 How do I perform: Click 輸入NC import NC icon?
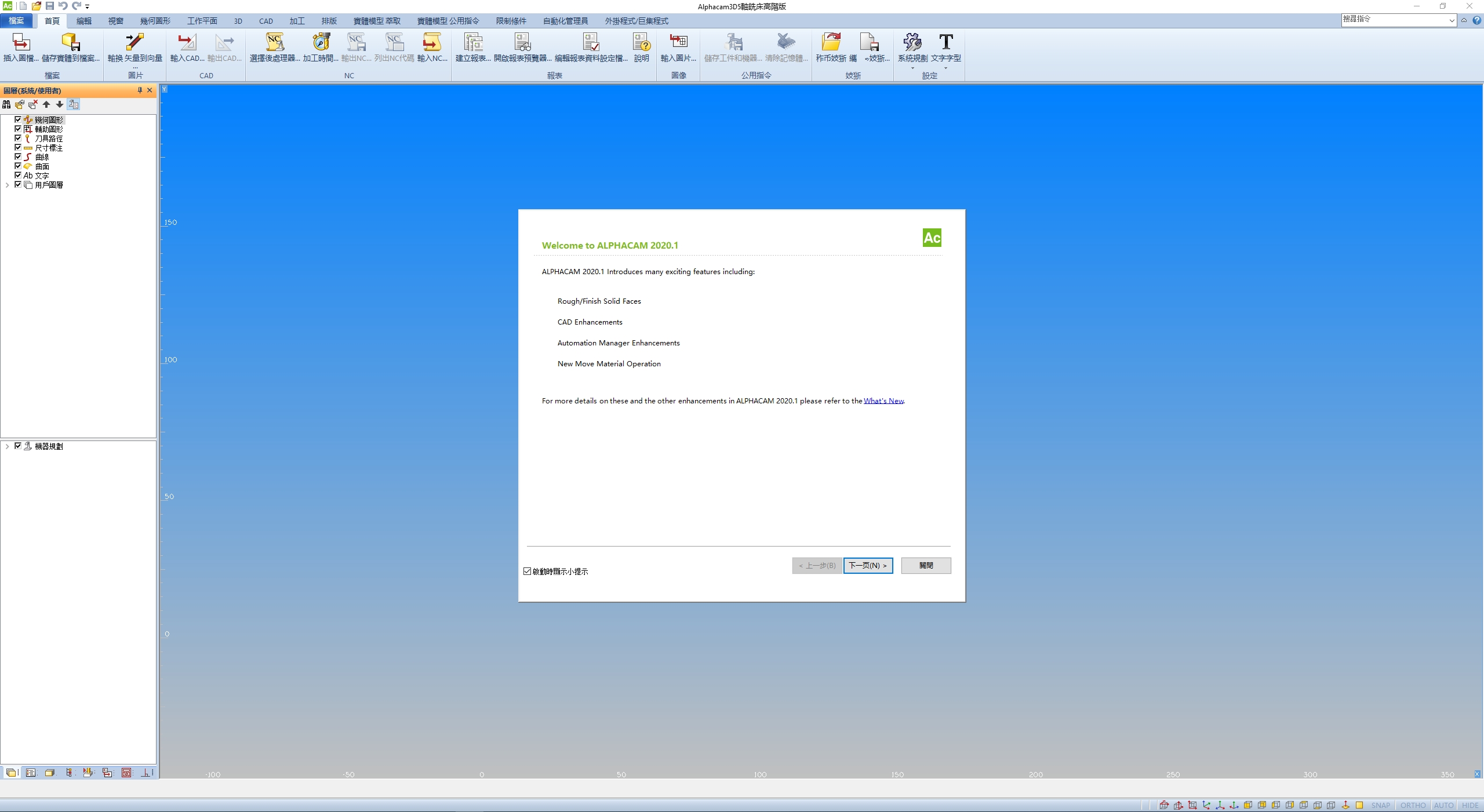pyautogui.click(x=432, y=43)
